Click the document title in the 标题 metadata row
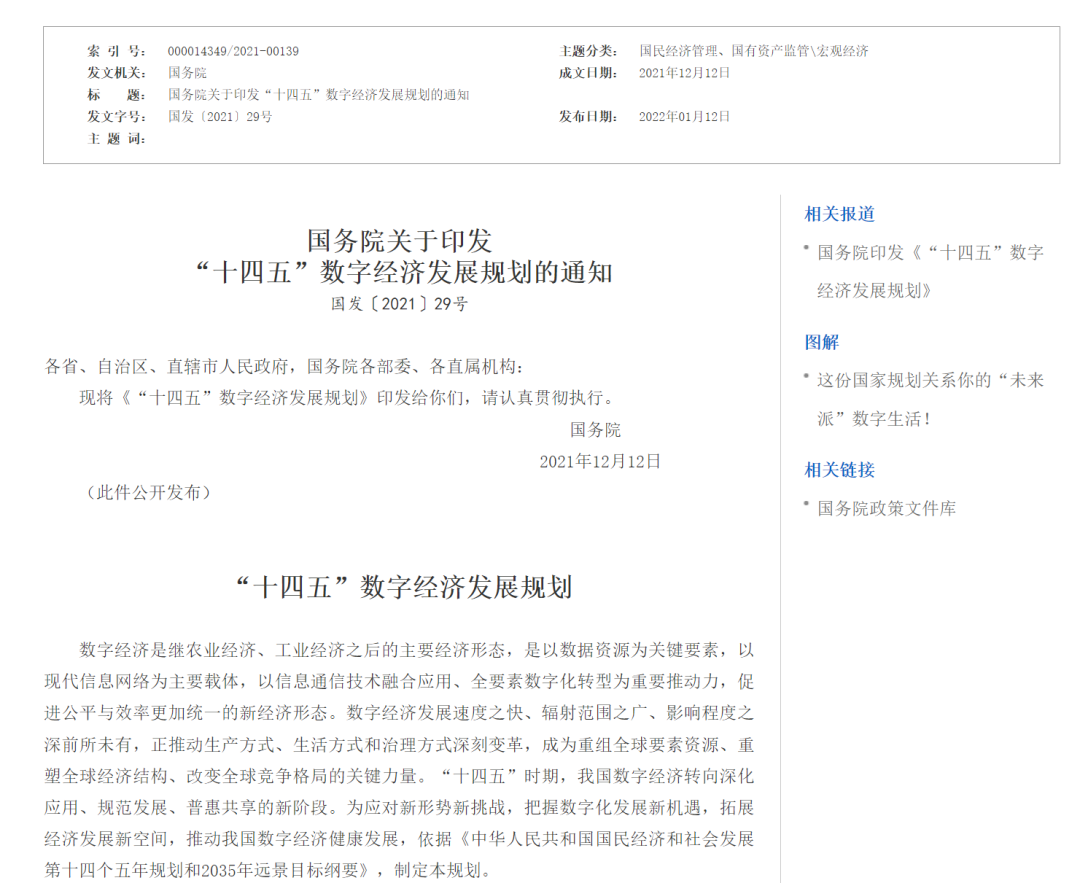The width and height of the screenshot is (1080, 883). click(x=318, y=95)
